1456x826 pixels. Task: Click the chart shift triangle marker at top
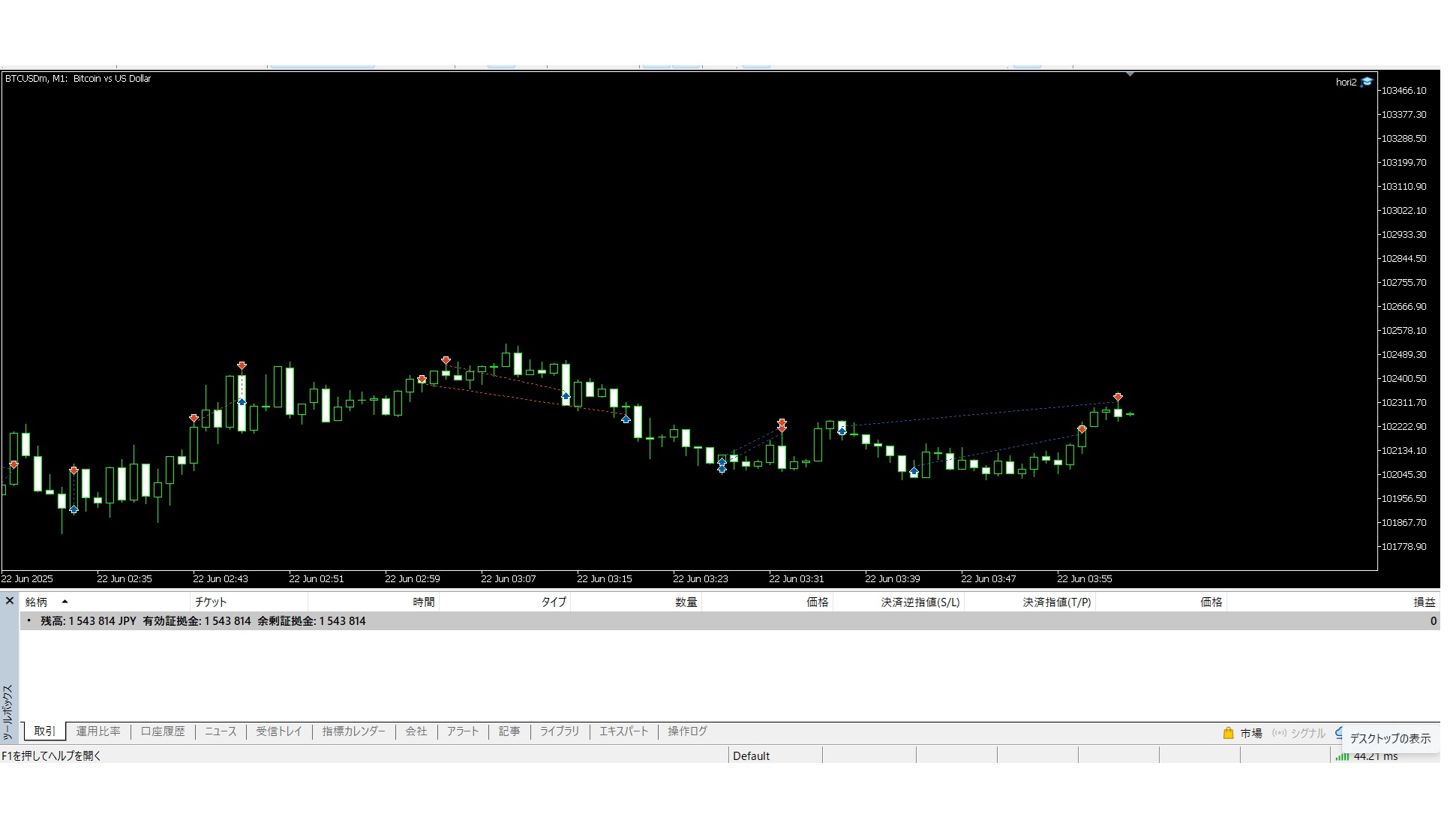[x=1130, y=74]
